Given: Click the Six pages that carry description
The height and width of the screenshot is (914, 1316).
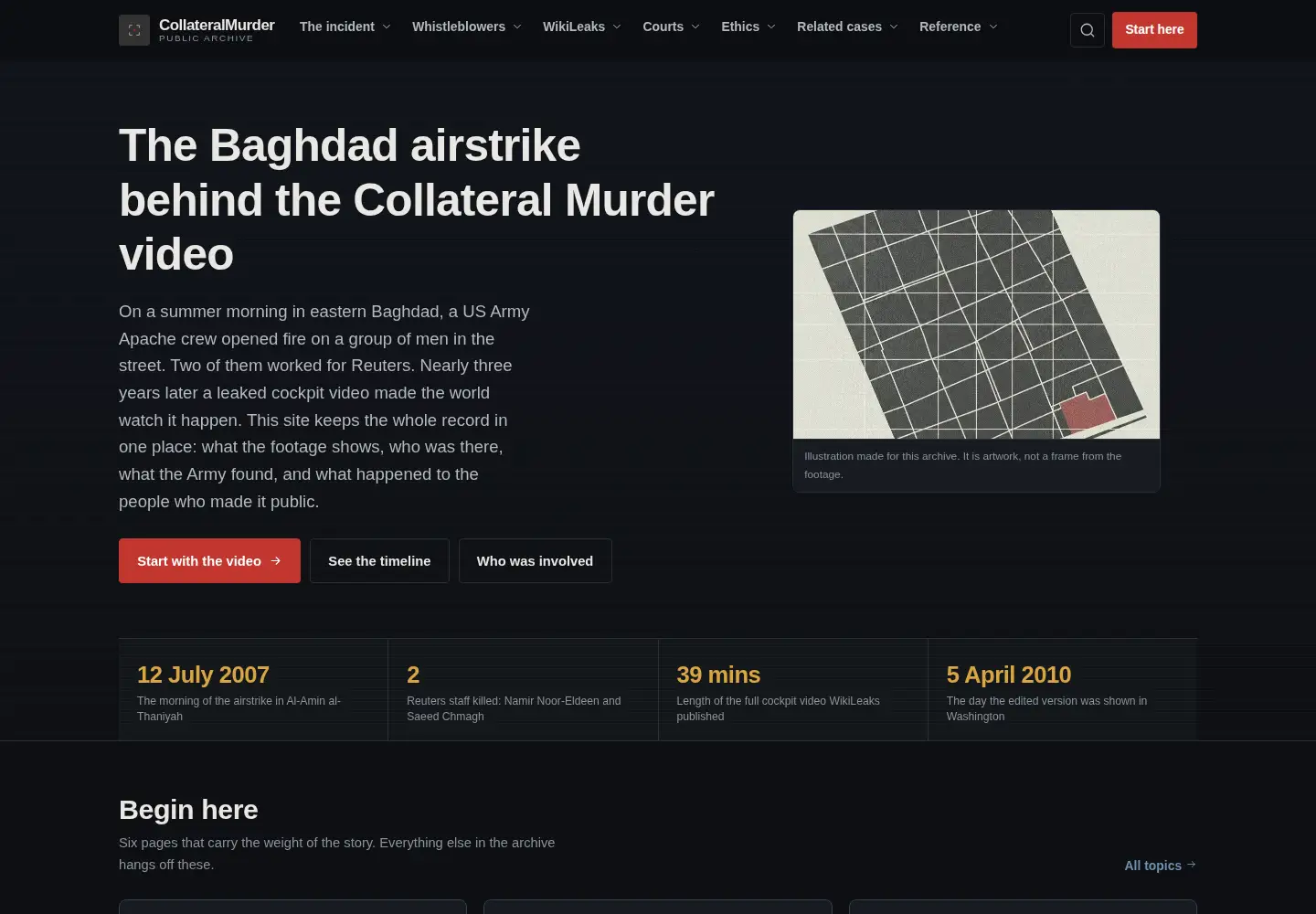Looking at the screenshot, I should (336, 854).
